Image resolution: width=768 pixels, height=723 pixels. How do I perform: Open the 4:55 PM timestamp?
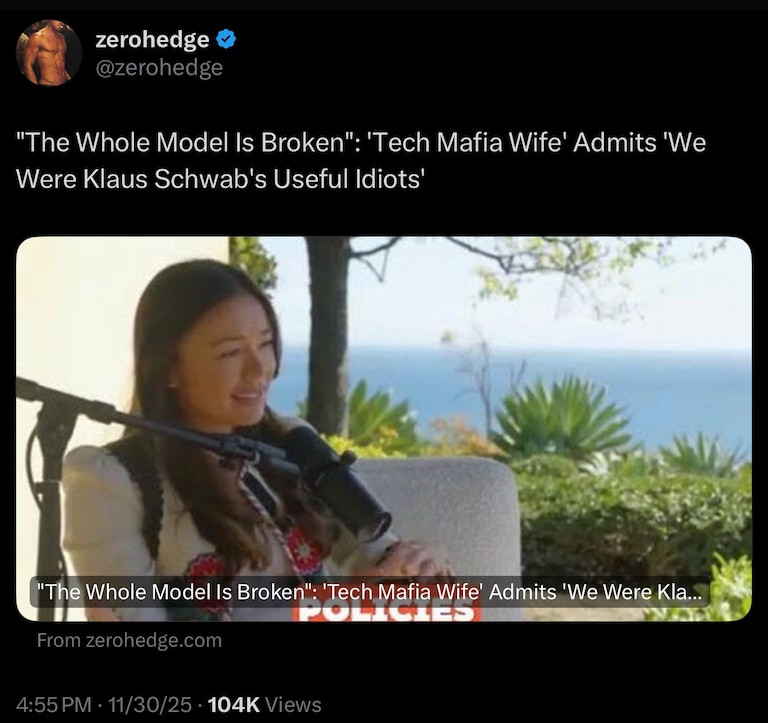pyautogui.click(x=53, y=705)
